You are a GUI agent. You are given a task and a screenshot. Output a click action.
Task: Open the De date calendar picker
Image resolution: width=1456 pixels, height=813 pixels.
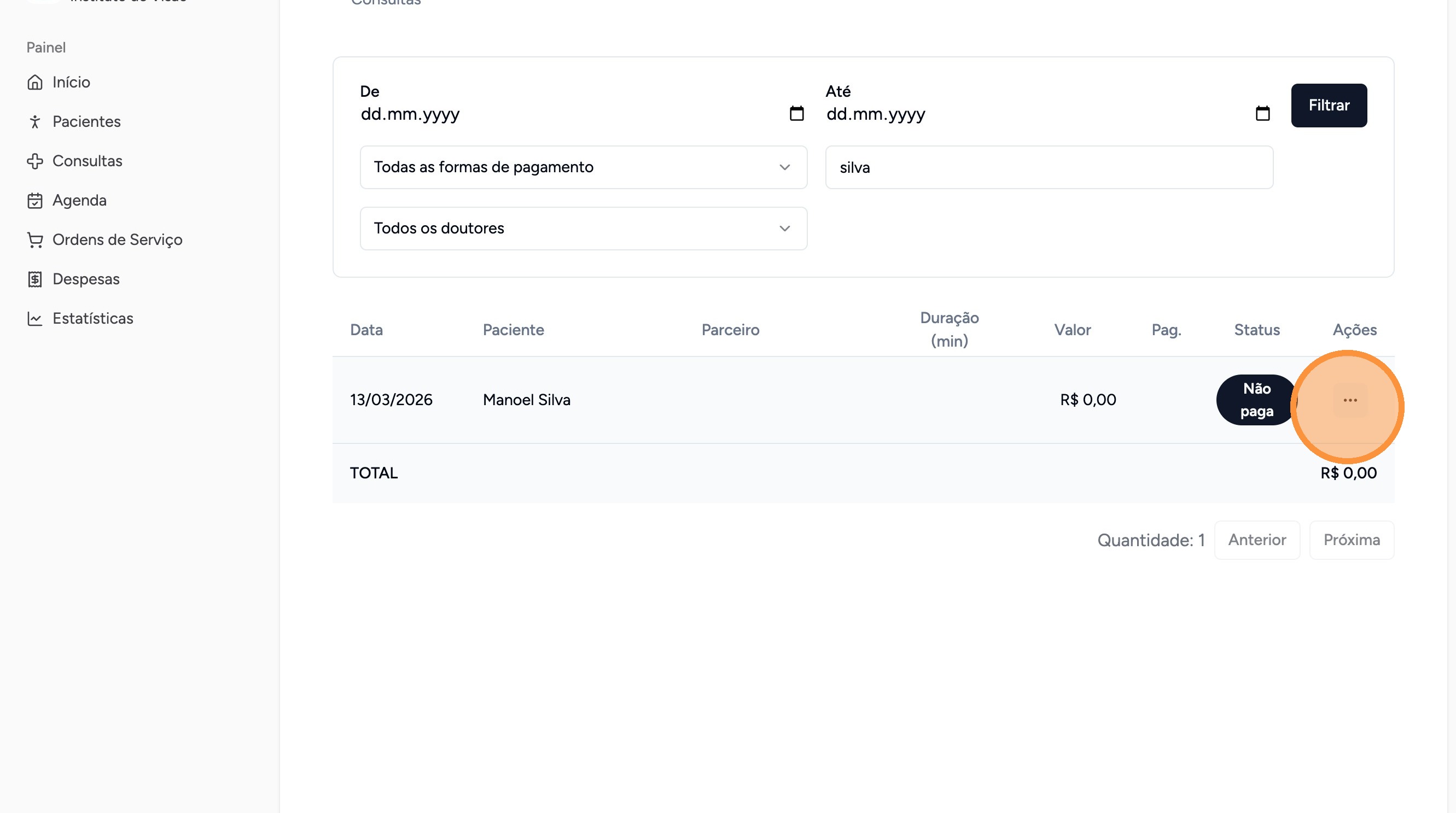click(x=796, y=114)
